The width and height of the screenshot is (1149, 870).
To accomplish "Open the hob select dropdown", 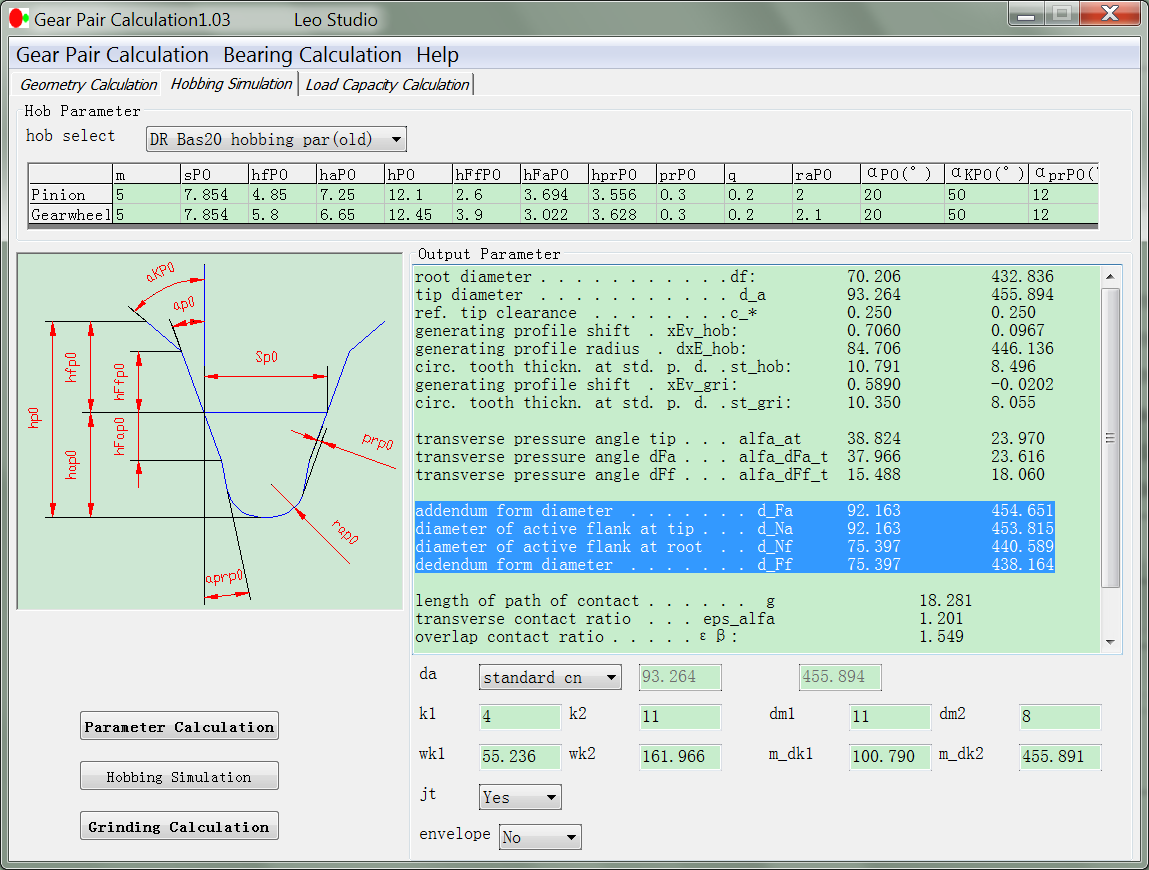I will coord(276,139).
